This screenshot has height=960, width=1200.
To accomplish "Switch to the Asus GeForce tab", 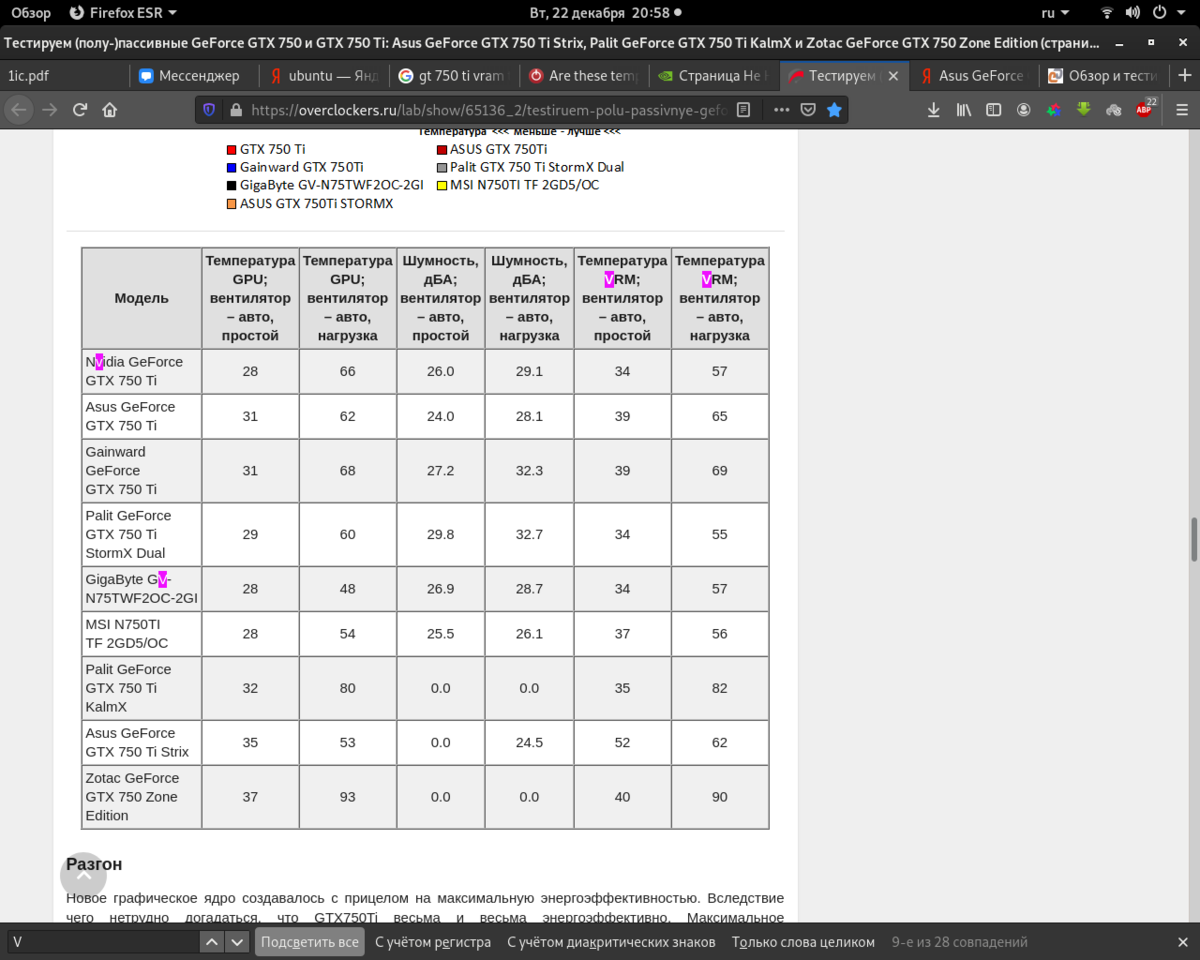I will click(x=974, y=76).
